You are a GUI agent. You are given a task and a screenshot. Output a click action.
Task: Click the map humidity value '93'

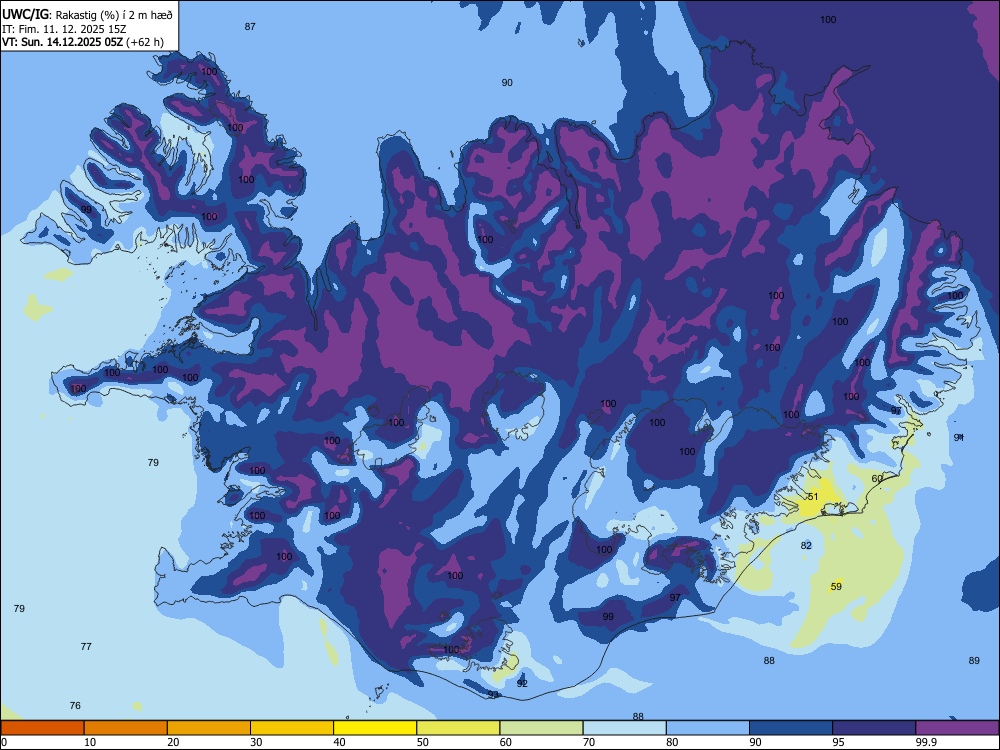click(x=493, y=694)
